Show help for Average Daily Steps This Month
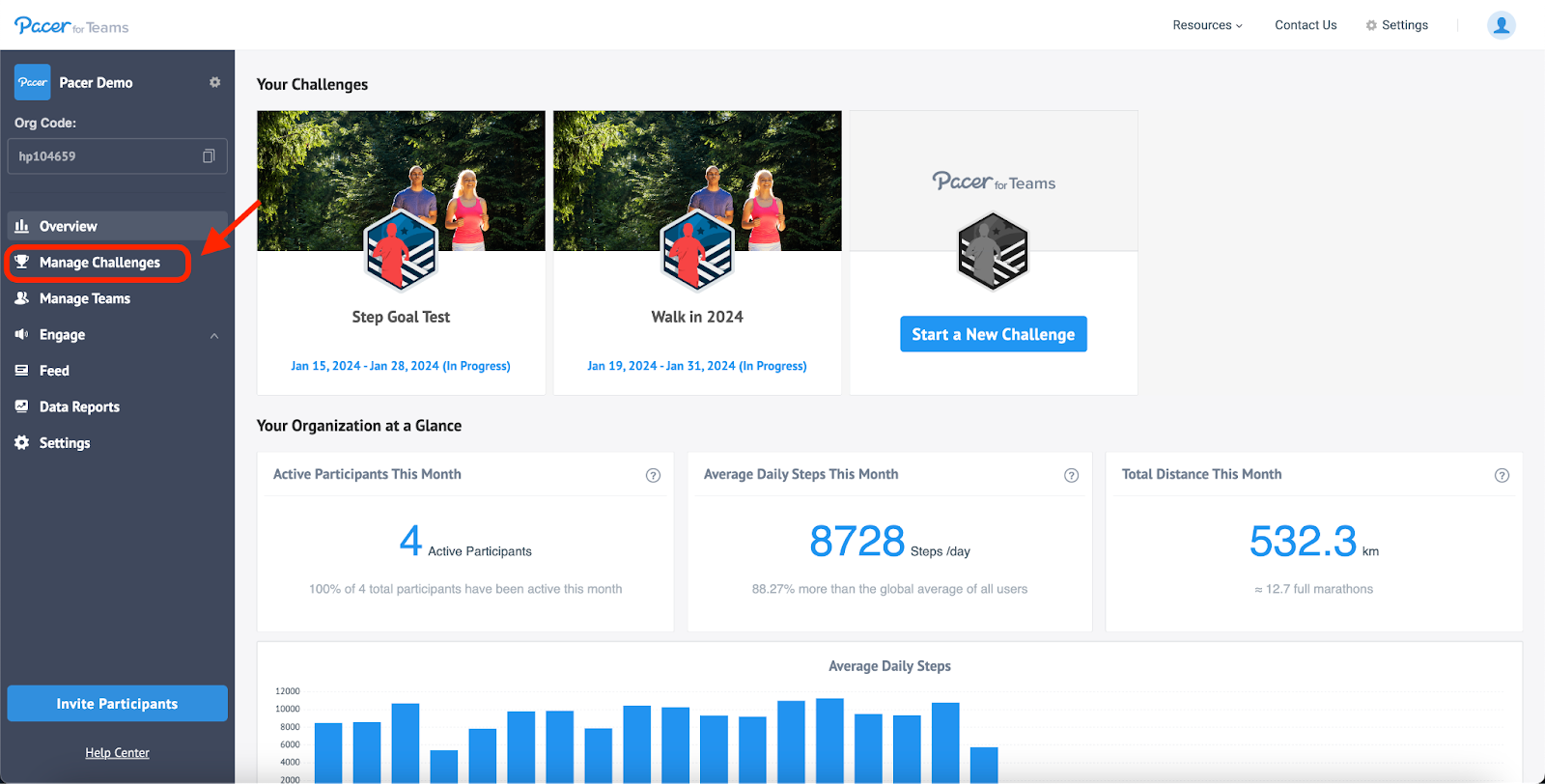Image resolution: width=1545 pixels, height=784 pixels. click(1071, 475)
